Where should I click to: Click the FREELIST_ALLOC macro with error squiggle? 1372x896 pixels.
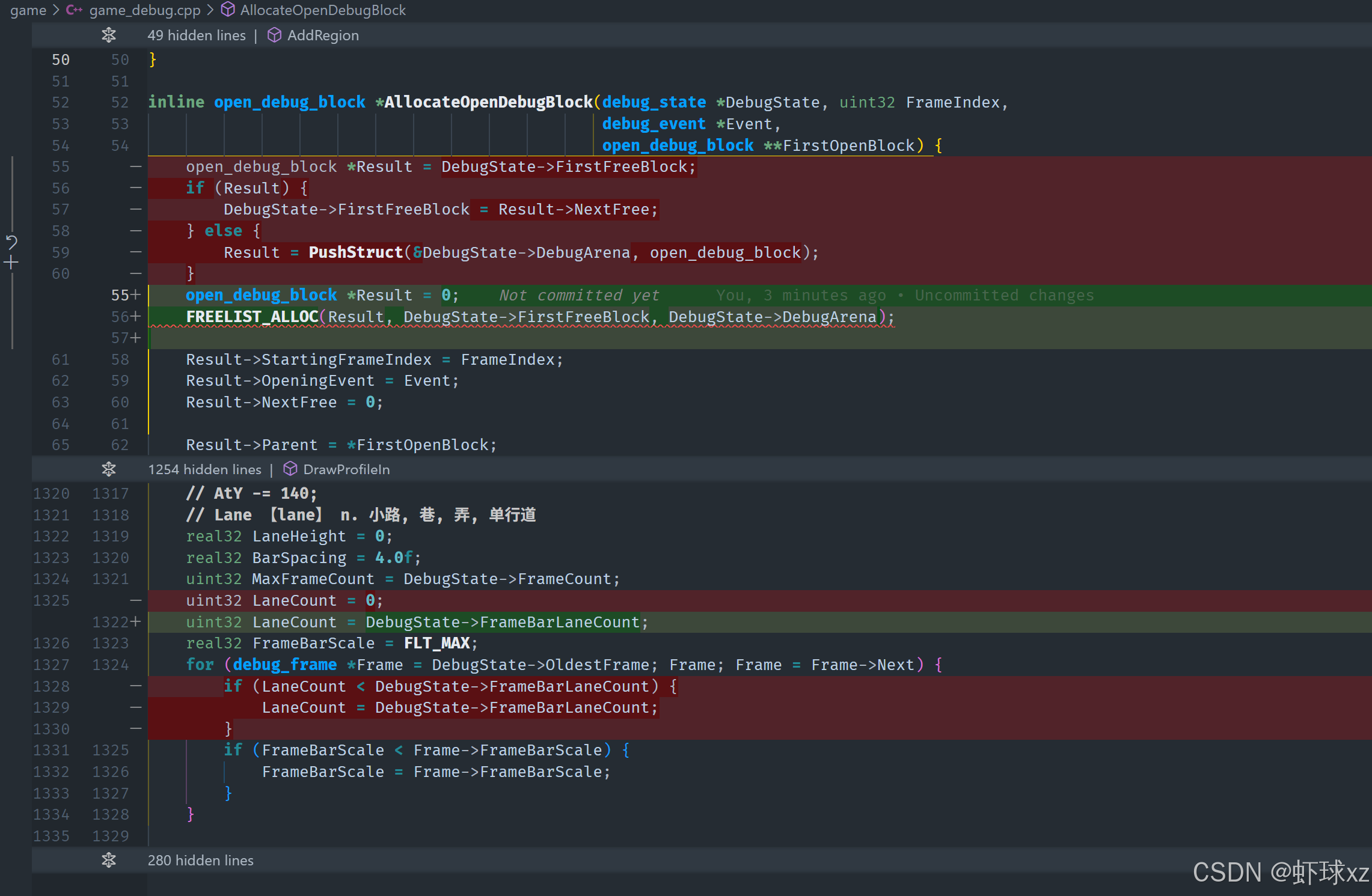252,317
